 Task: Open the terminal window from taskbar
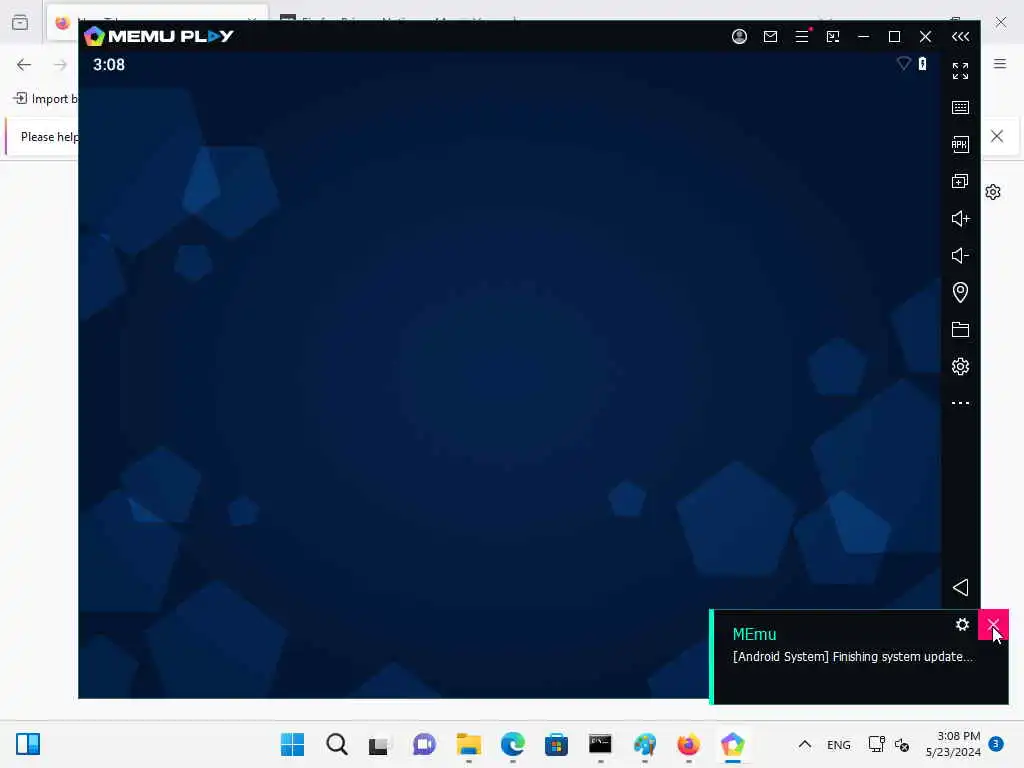(600, 744)
